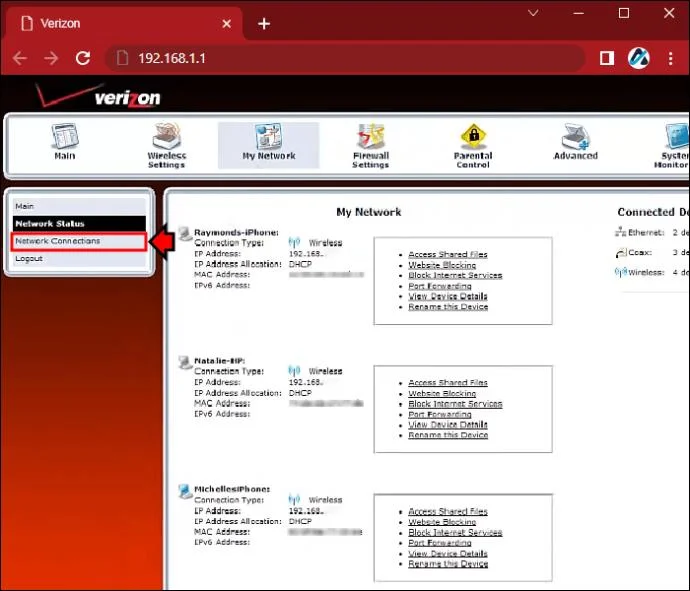Image resolution: width=690 pixels, height=591 pixels.
Task: Open Port Forwarding for Raymonds-iPhone
Action: [x=440, y=286]
